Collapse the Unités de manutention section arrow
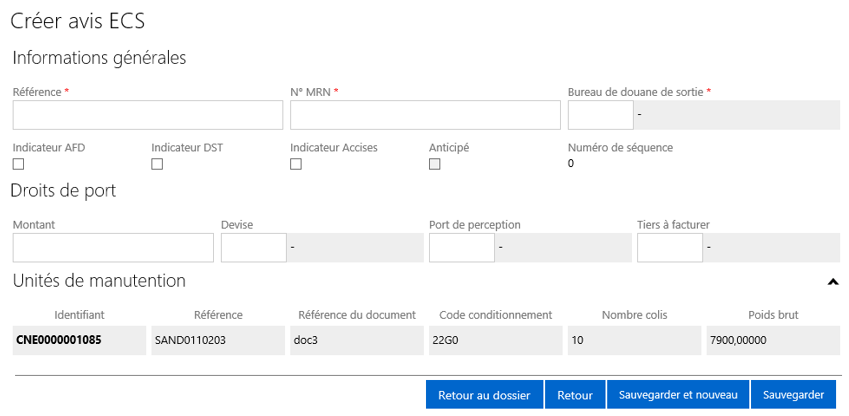This screenshot has width=849, height=416. tap(833, 281)
